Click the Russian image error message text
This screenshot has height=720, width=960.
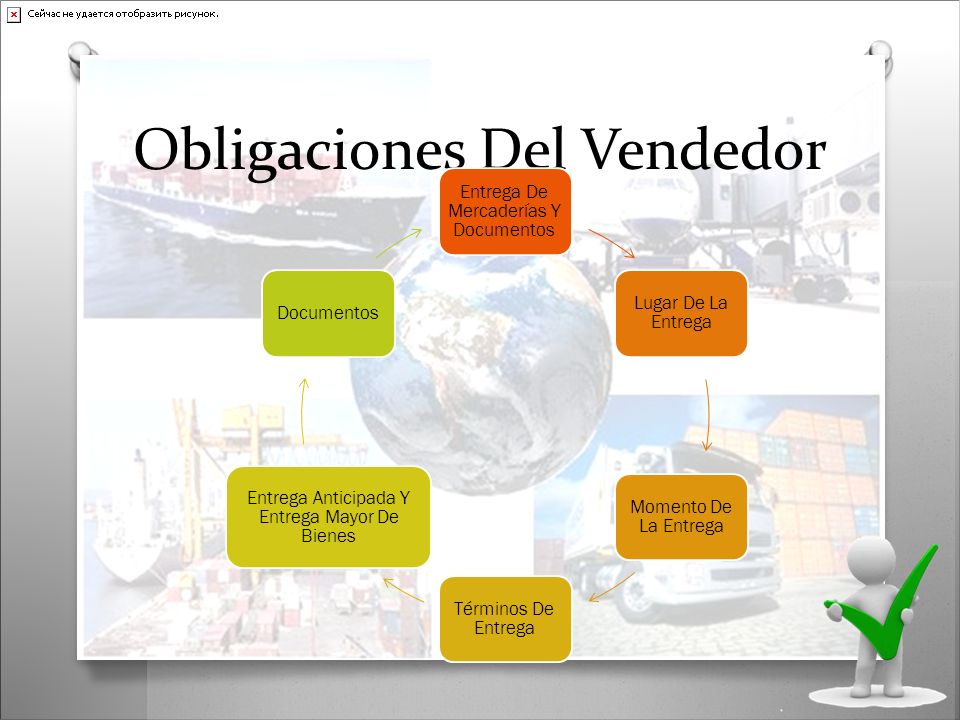tap(123, 13)
